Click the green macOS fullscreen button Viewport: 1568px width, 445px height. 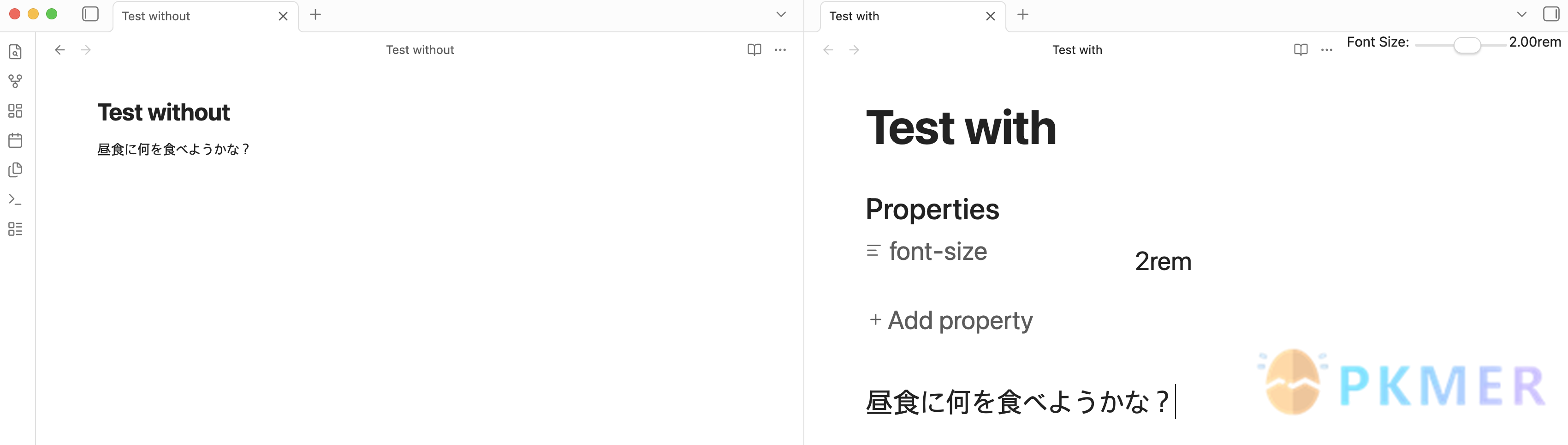click(x=52, y=14)
